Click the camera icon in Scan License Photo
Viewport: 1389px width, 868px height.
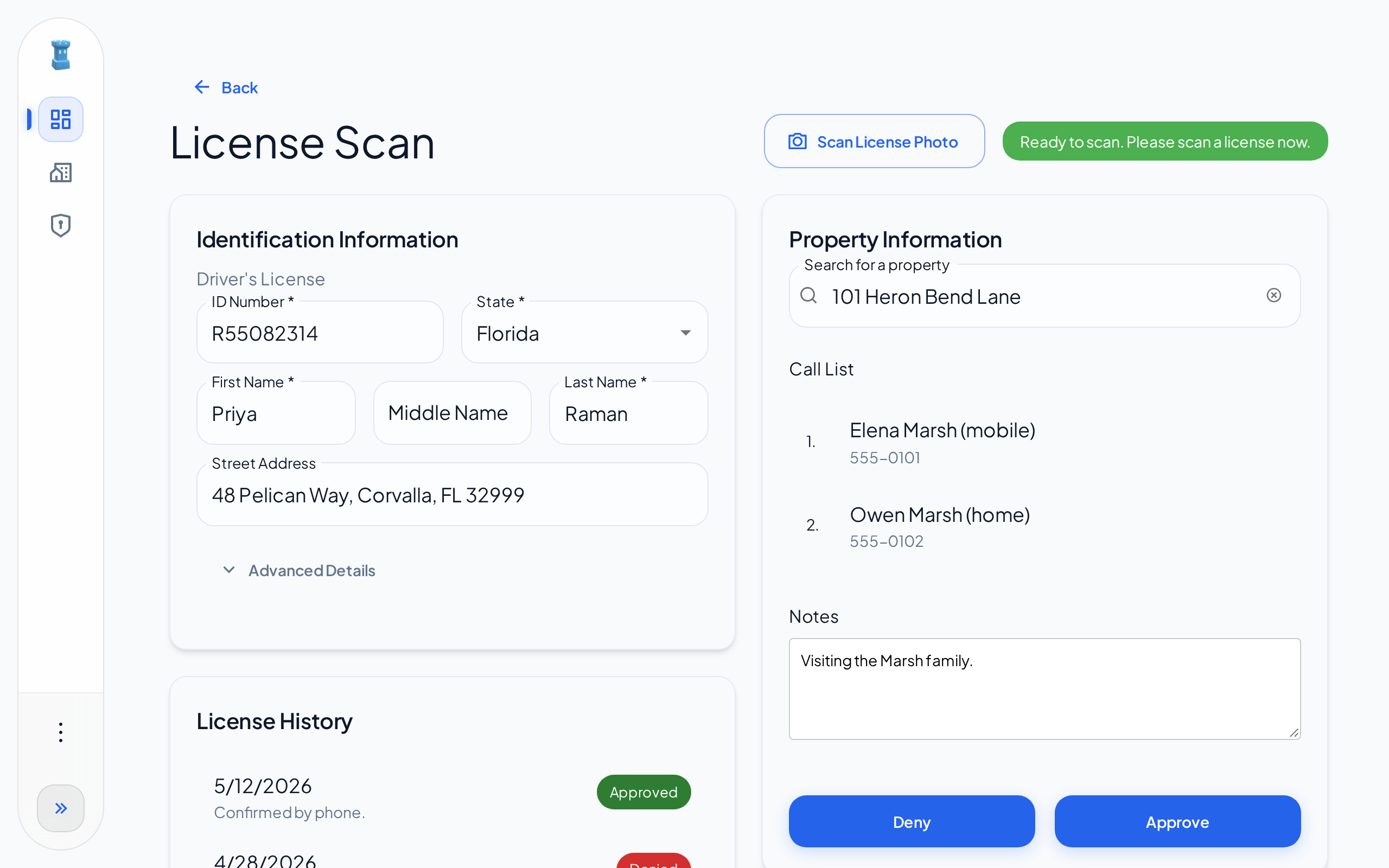pos(798,141)
